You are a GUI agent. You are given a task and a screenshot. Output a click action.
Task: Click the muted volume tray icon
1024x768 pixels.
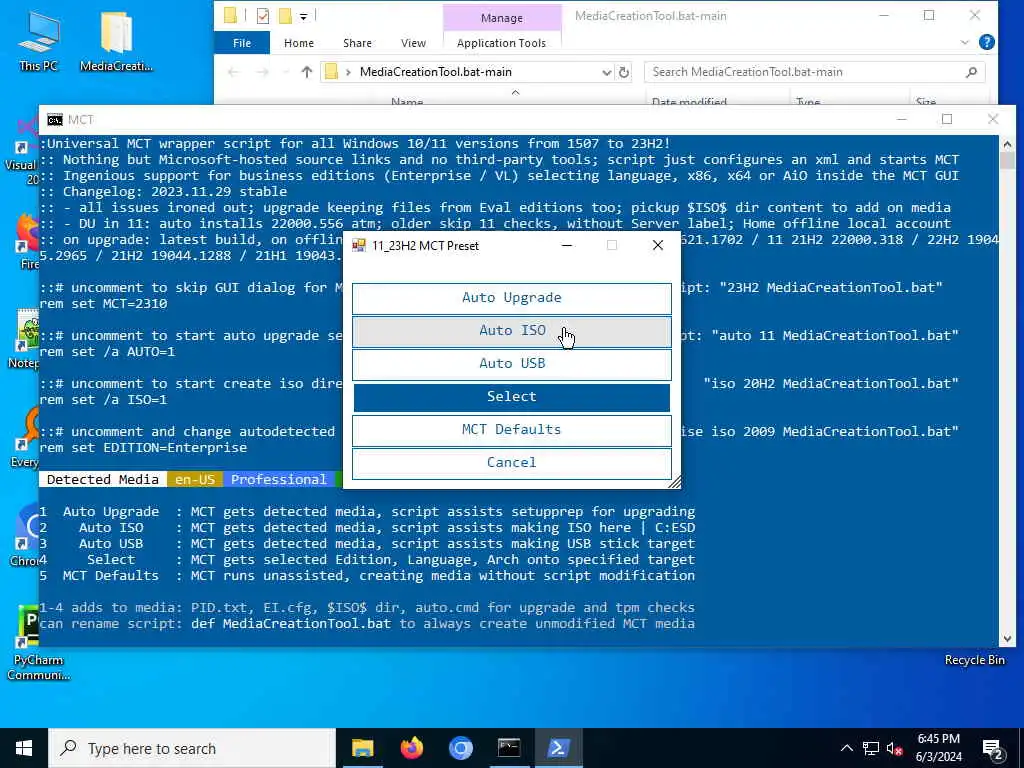pos(894,748)
